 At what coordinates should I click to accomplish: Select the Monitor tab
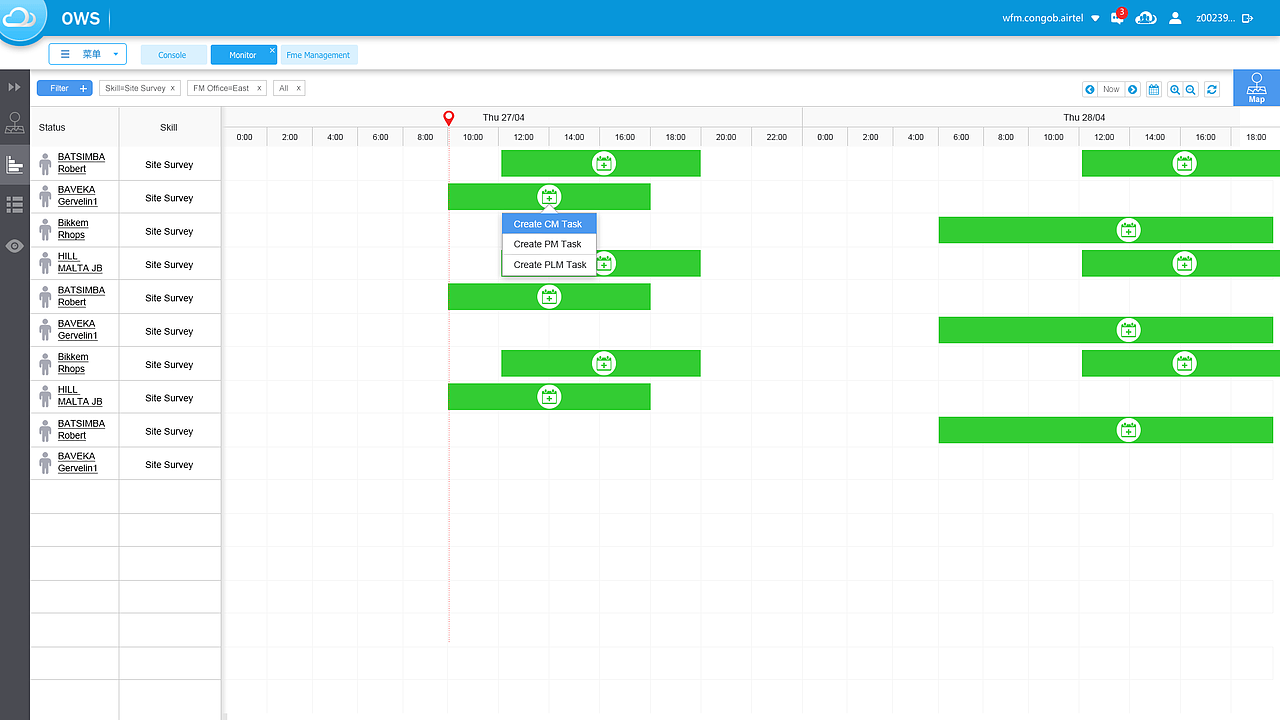(x=243, y=55)
